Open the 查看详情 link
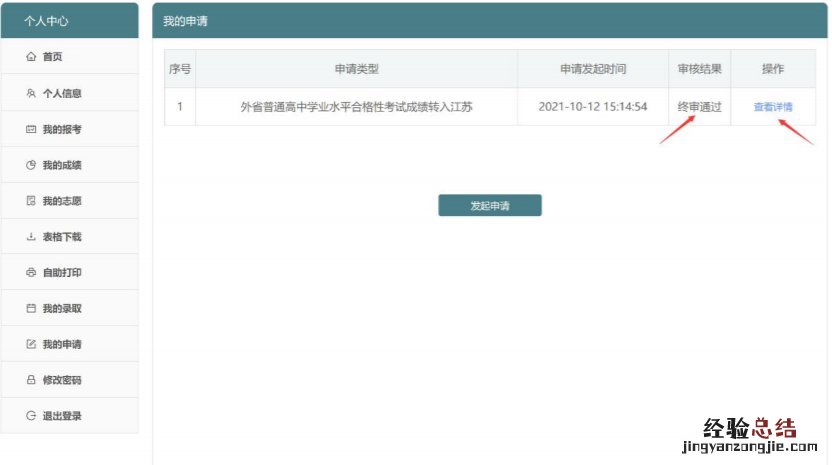Screen dimensions: 832x465 point(773,107)
